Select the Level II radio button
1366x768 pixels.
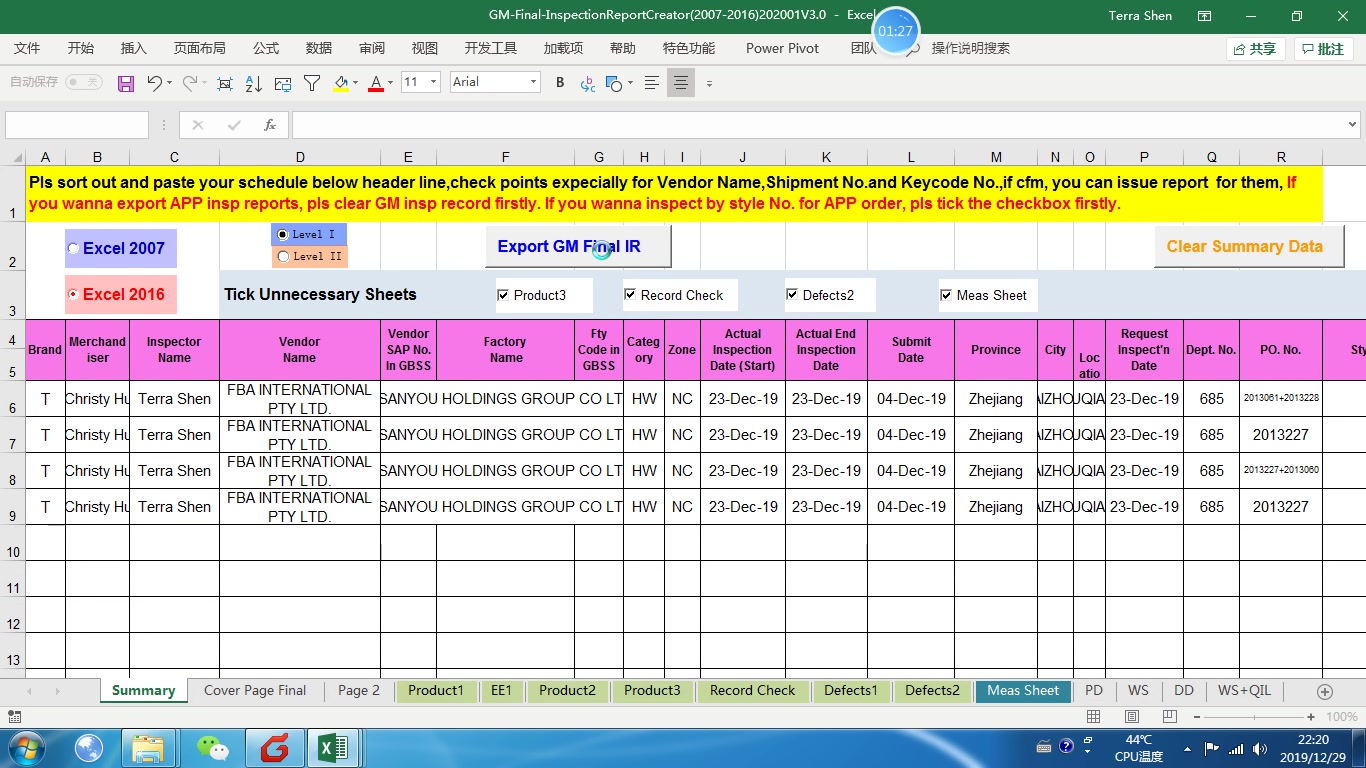tap(283, 256)
